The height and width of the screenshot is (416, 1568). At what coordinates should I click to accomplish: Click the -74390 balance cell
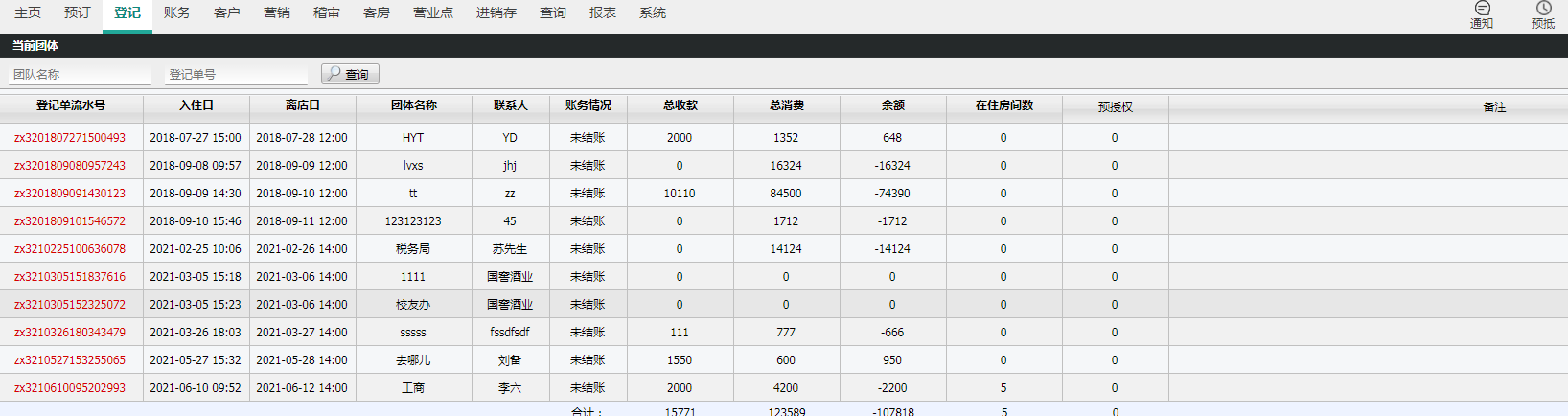(x=892, y=194)
